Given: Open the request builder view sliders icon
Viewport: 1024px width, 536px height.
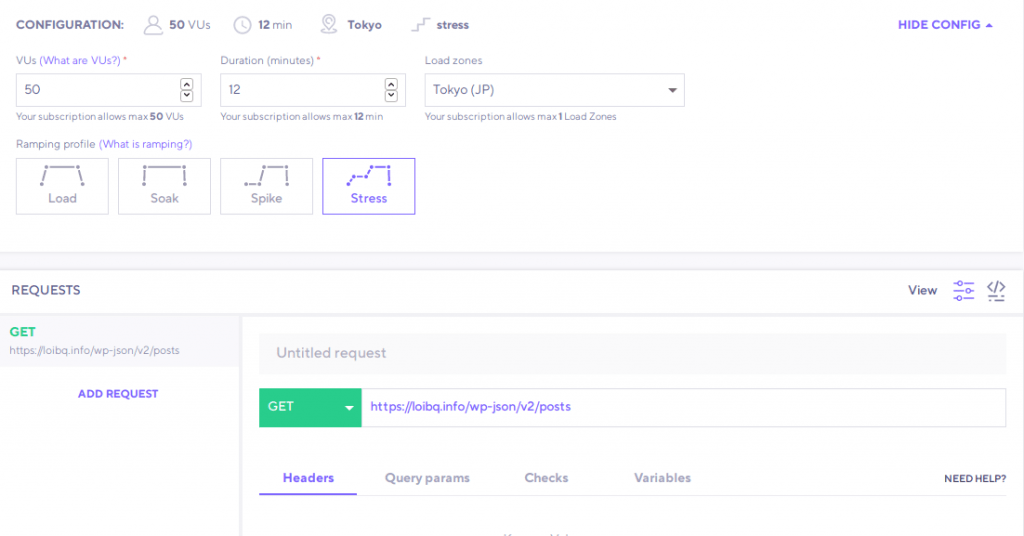Looking at the screenshot, I should 963,290.
